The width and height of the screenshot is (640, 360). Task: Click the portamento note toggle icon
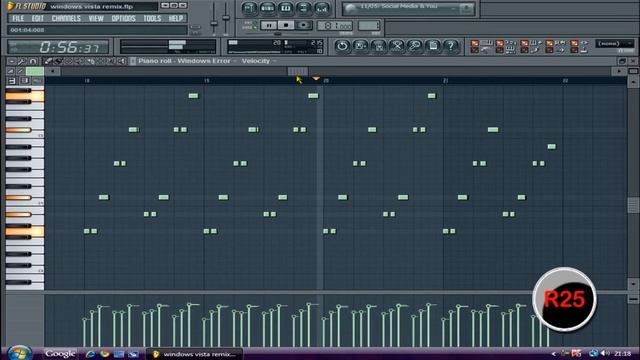[20, 71]
